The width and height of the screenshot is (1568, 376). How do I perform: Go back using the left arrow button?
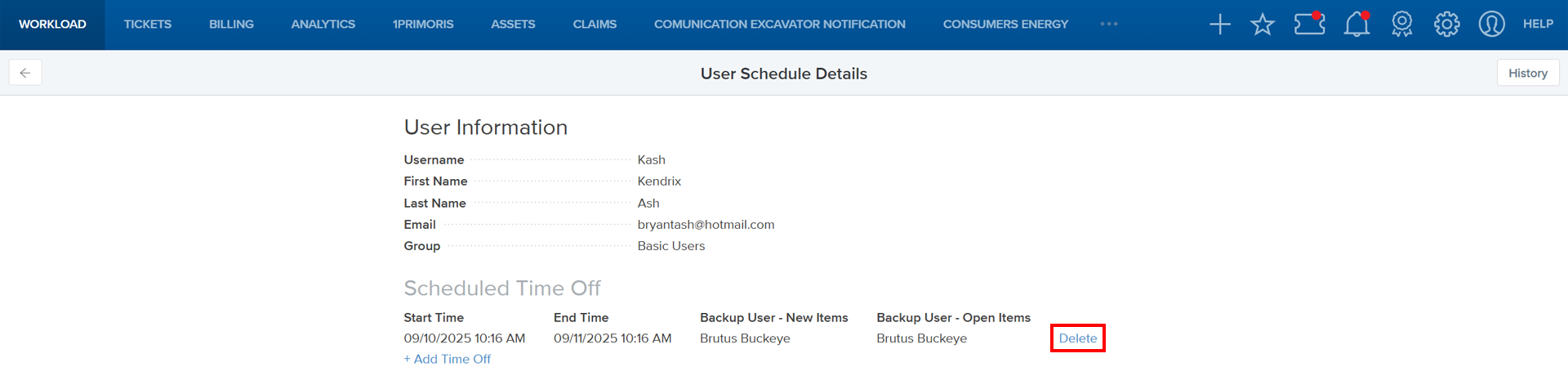pyautogui.click(x=25, y=73)
